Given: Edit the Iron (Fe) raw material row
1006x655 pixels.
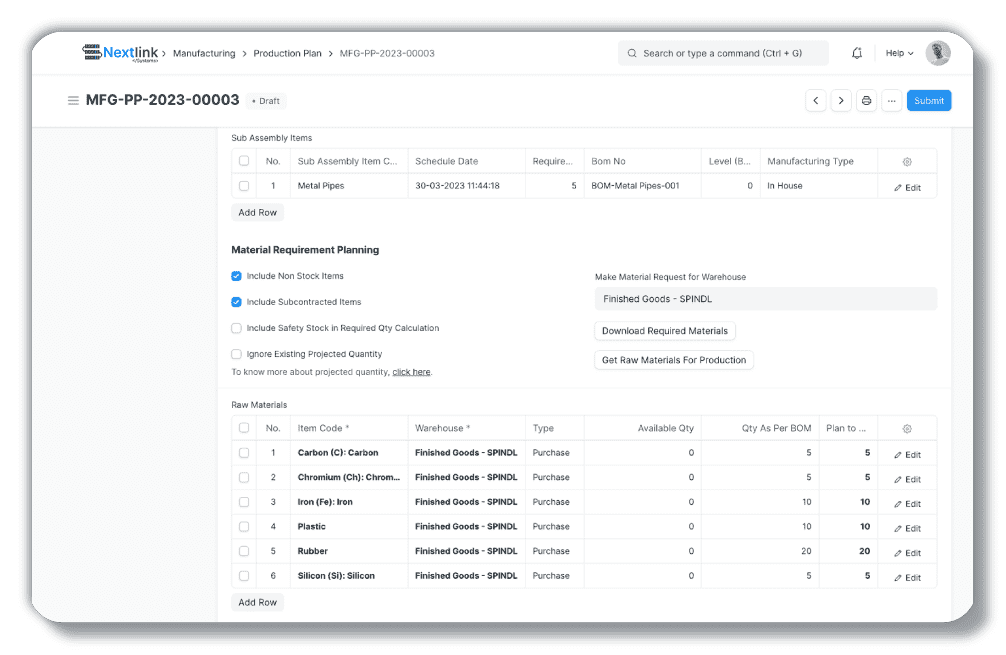Looking at the screenshot, I should (907, 504).
